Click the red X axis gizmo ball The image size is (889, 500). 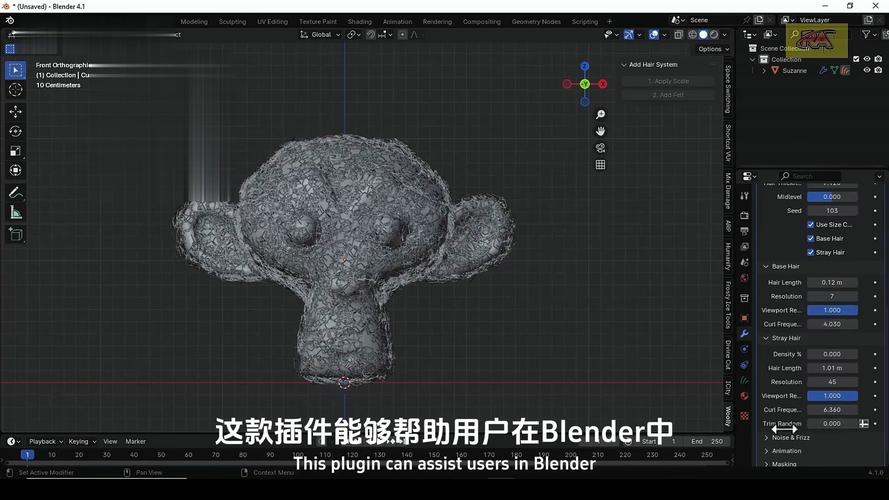tap(602, 84)
